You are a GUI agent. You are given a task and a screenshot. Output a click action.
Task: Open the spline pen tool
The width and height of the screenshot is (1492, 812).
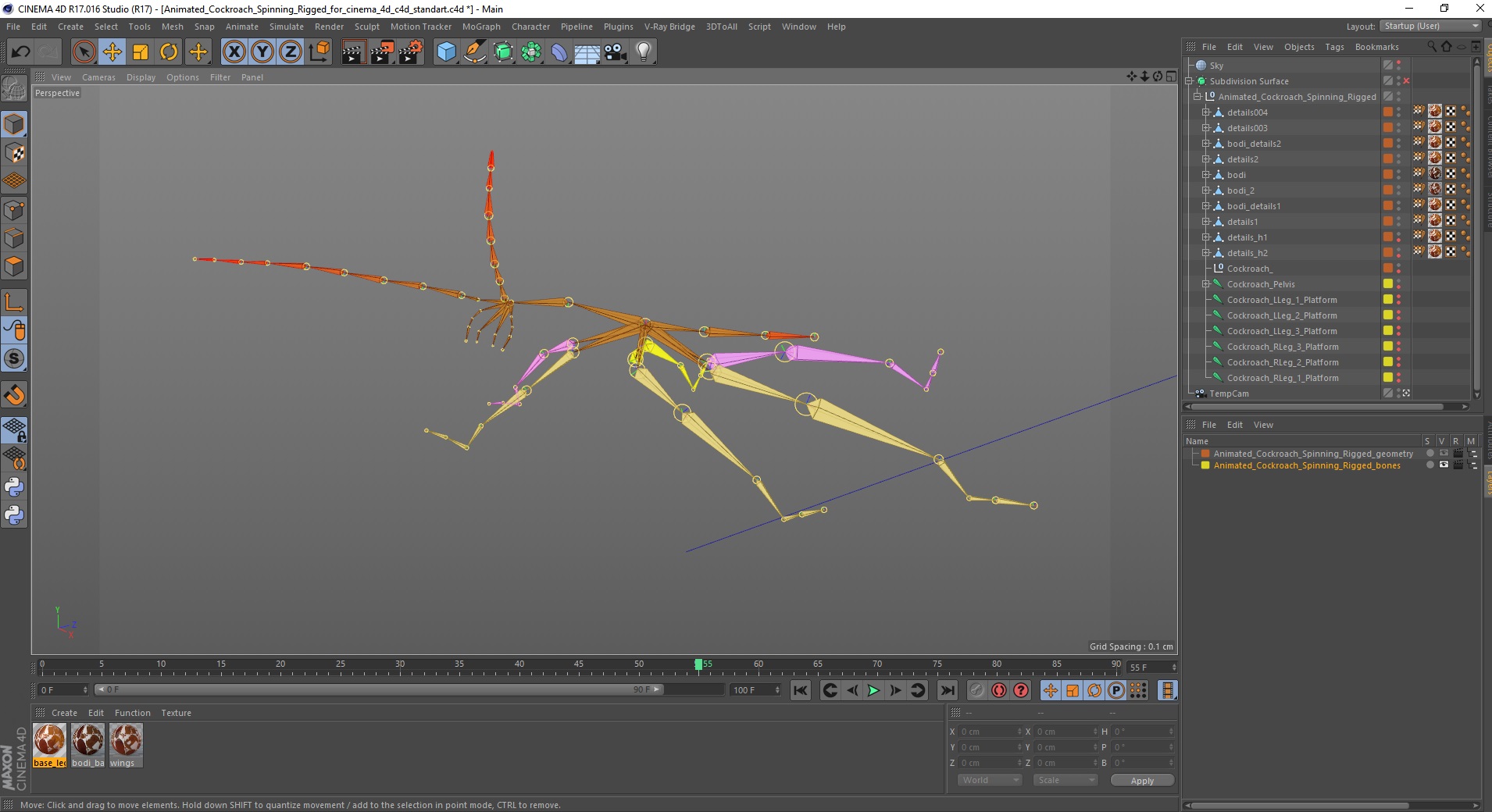(475, 52)
